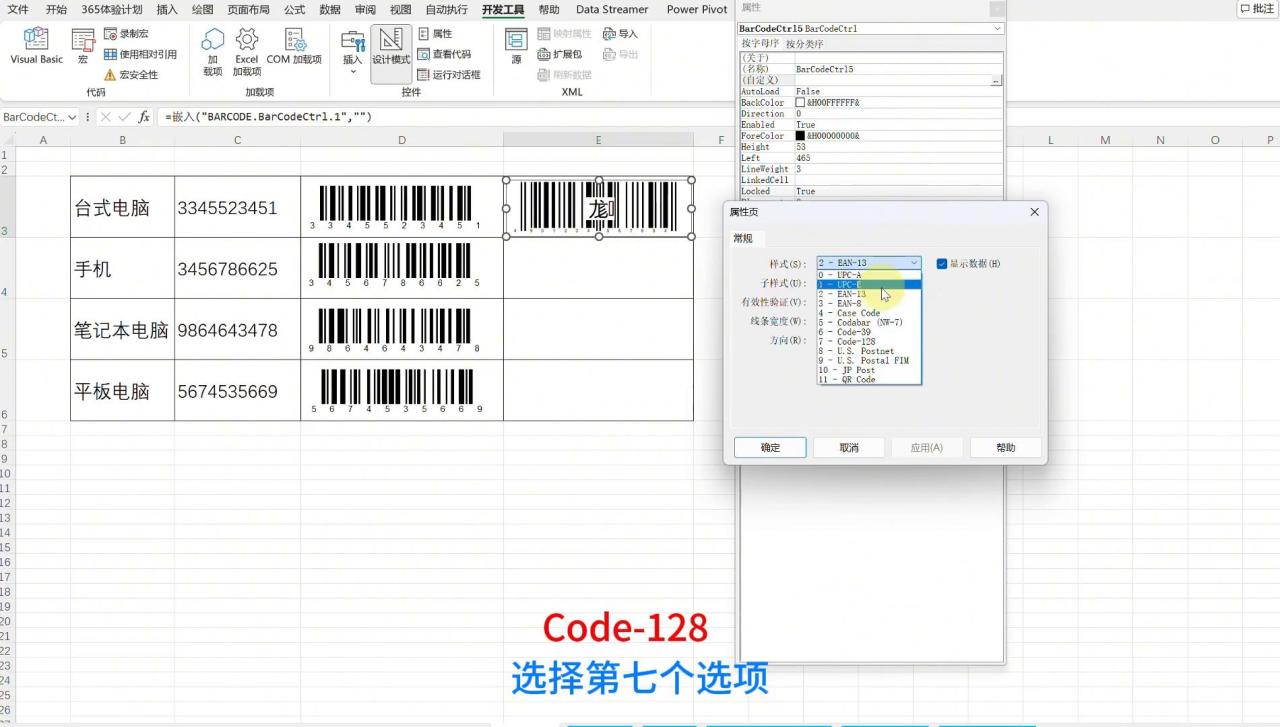
Task: Click 录制宏 record macro
Action: [126, 34]
